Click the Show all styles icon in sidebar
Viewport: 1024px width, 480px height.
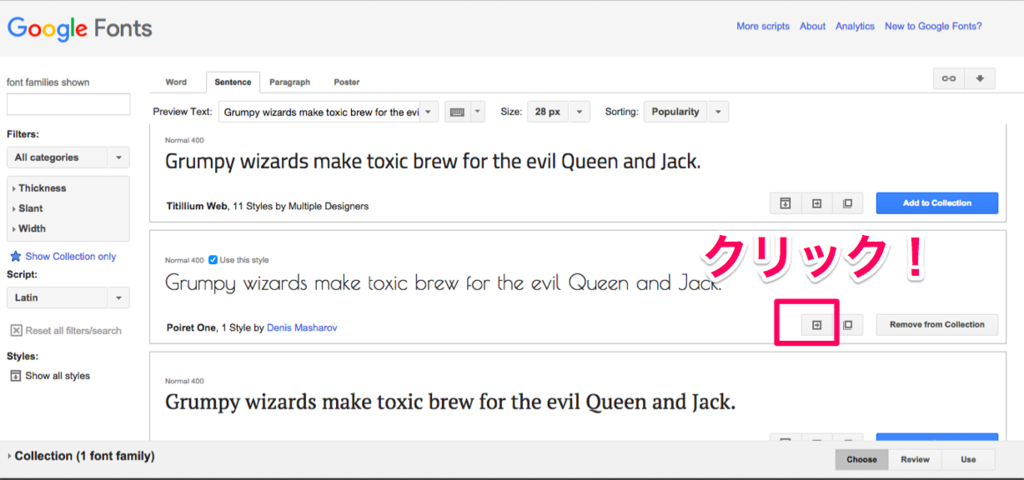click(16, 376)
